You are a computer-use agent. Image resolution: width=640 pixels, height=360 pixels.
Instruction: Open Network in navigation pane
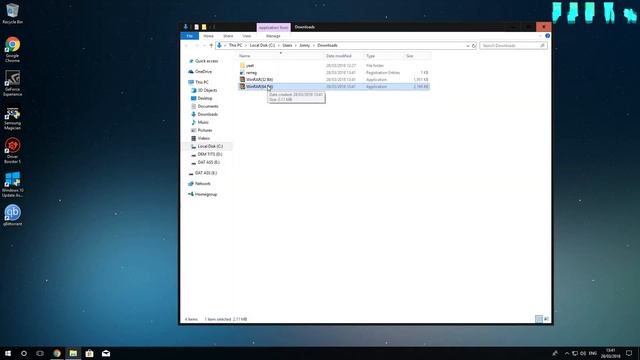(202, 184)
